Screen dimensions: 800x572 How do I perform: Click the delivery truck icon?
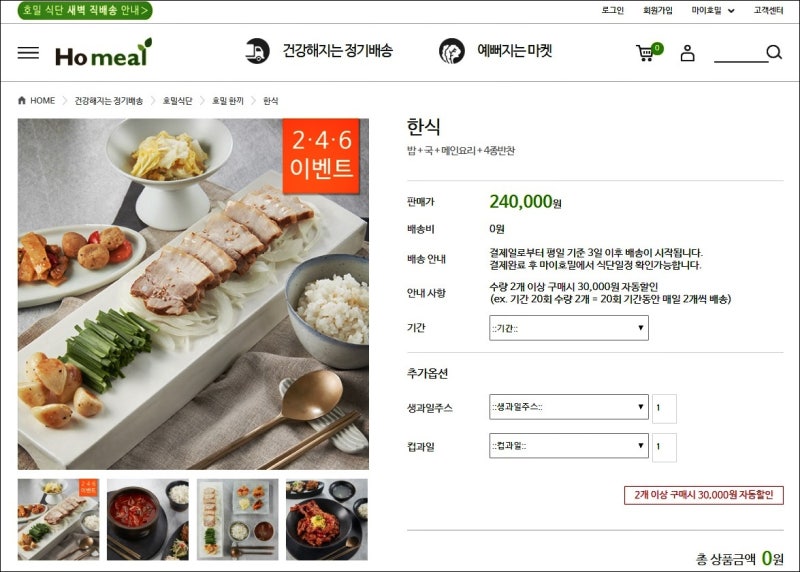[x=257, y=51]
